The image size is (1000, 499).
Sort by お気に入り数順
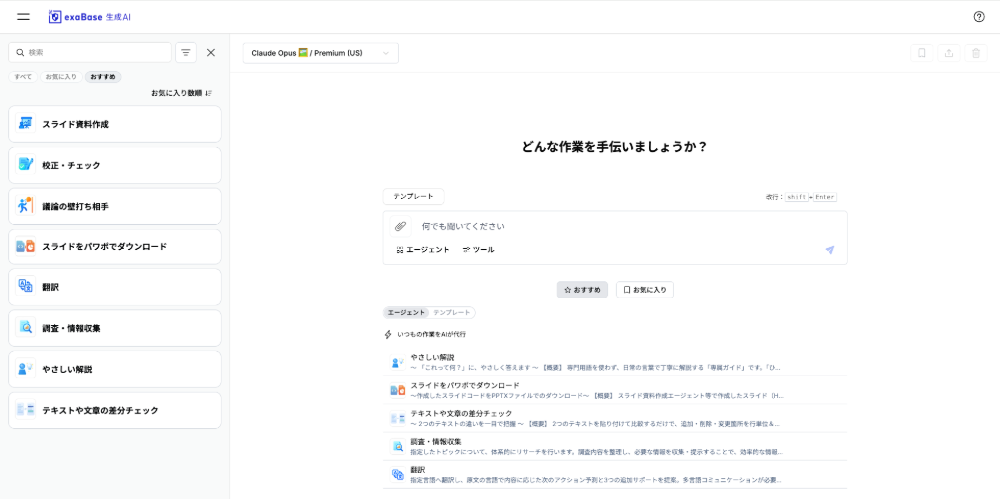pos(181,93)
